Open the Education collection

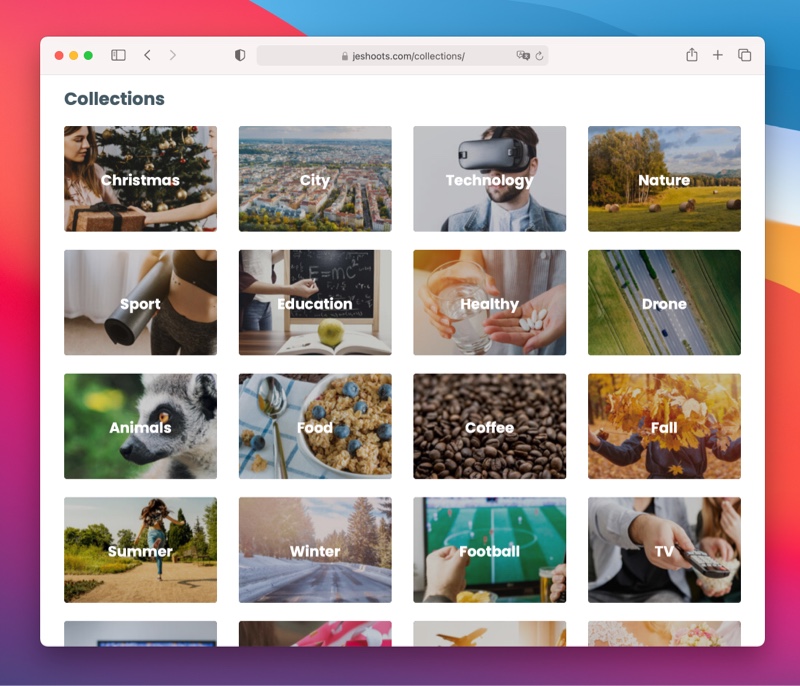(315, 302)
